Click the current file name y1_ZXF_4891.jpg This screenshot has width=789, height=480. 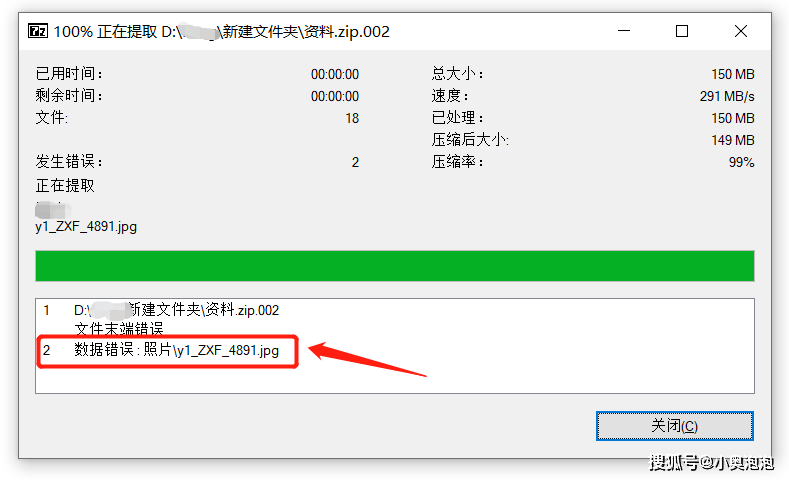[86, 226]
